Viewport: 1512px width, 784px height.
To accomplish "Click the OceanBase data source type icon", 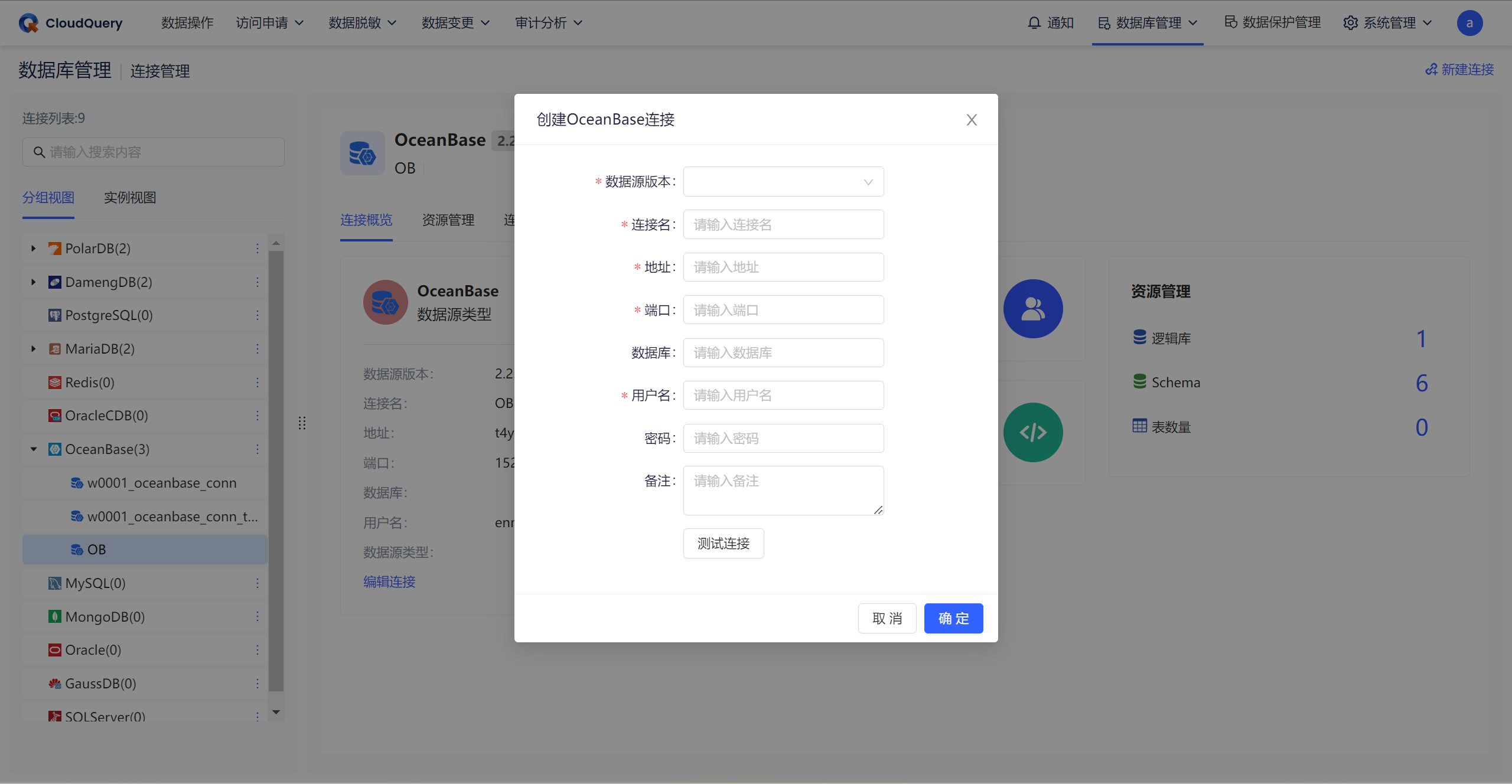I will coord(385,302).
